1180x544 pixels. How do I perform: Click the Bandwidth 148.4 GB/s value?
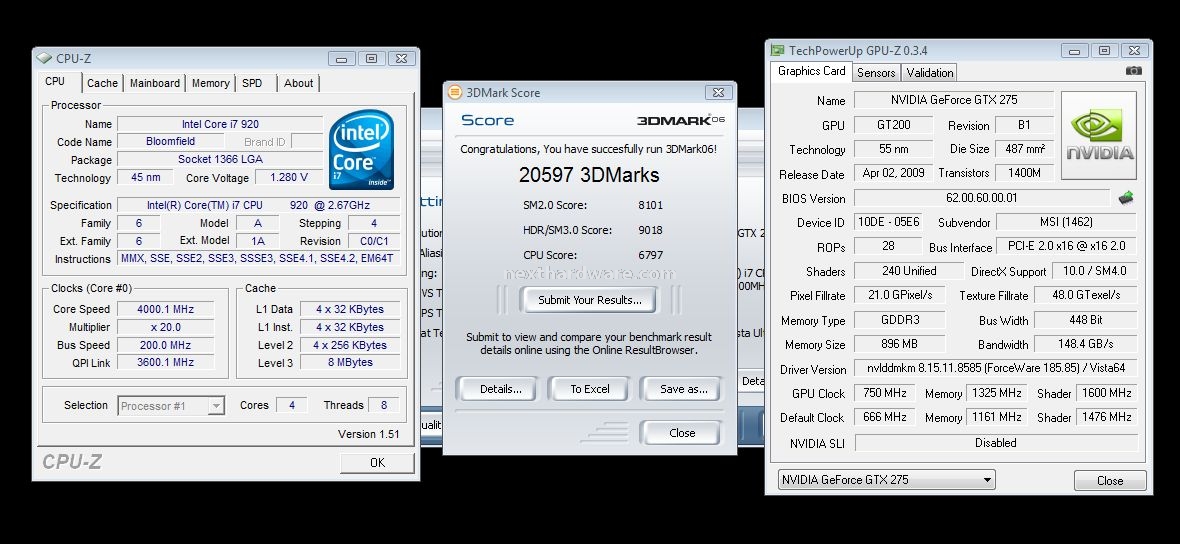[1085, 344]
